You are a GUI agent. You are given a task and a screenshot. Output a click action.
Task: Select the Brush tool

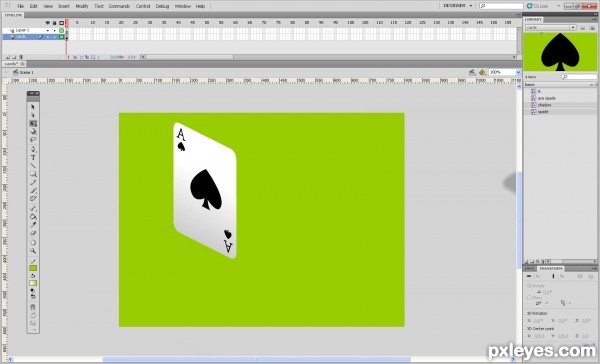[x=33, y=190]
